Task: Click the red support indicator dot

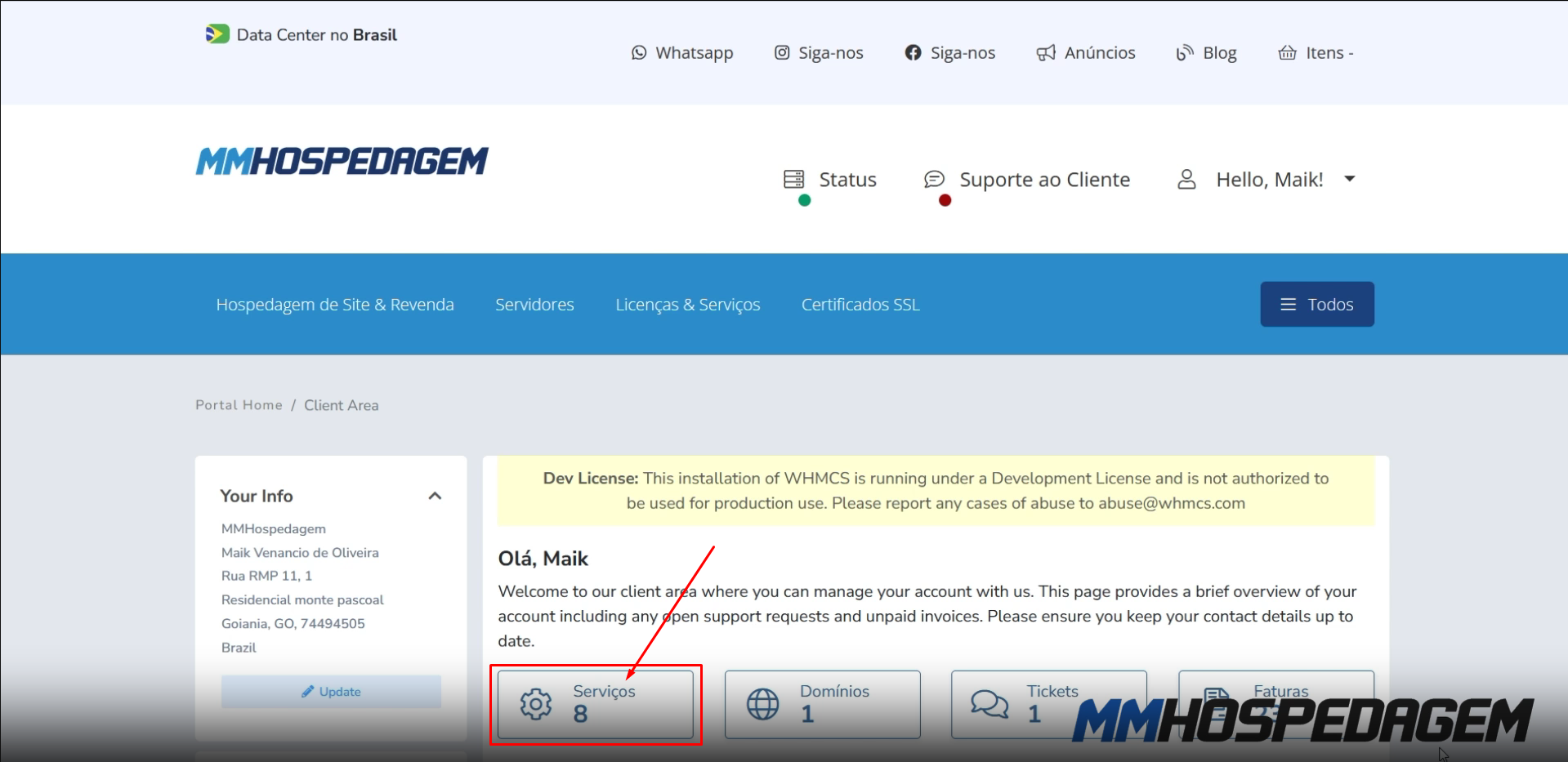Action: (x=945, y=200)
